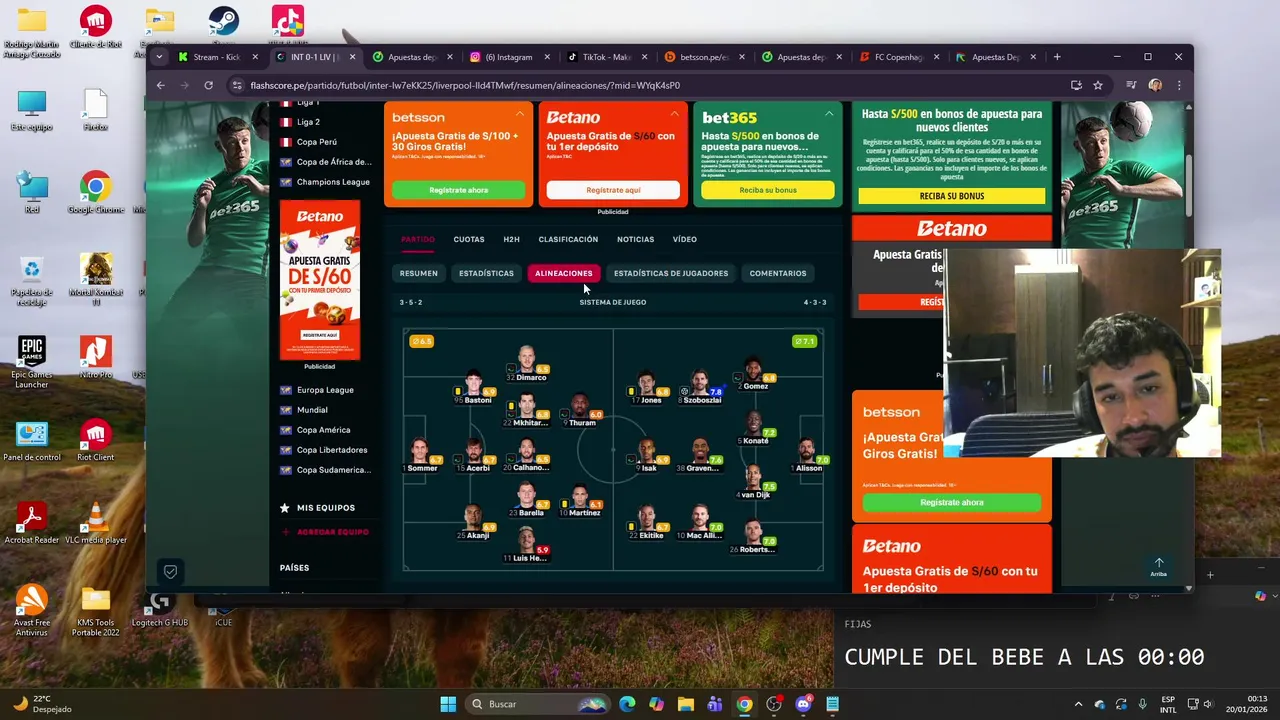
Task: Click the browser address bar URL
Action: 465,85
